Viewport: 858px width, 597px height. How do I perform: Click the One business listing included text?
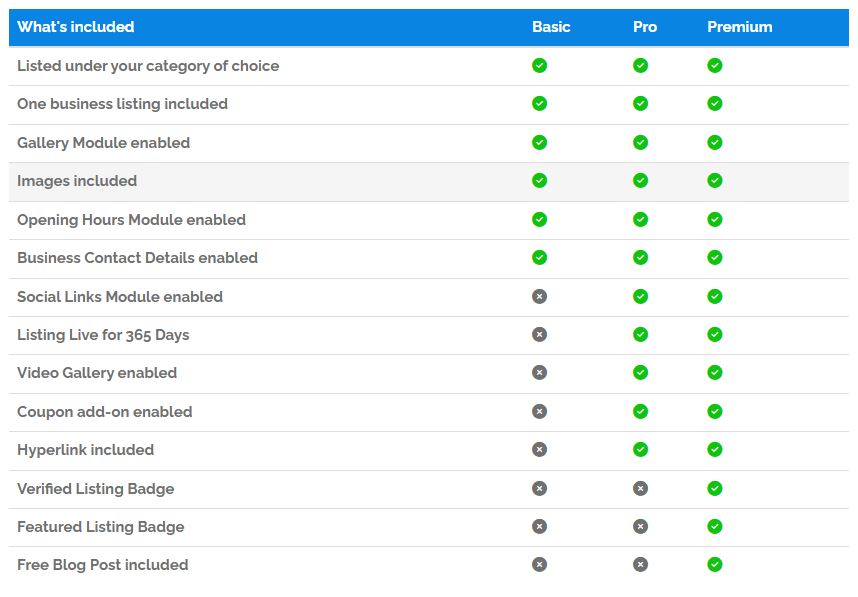[x=122, y=104]
